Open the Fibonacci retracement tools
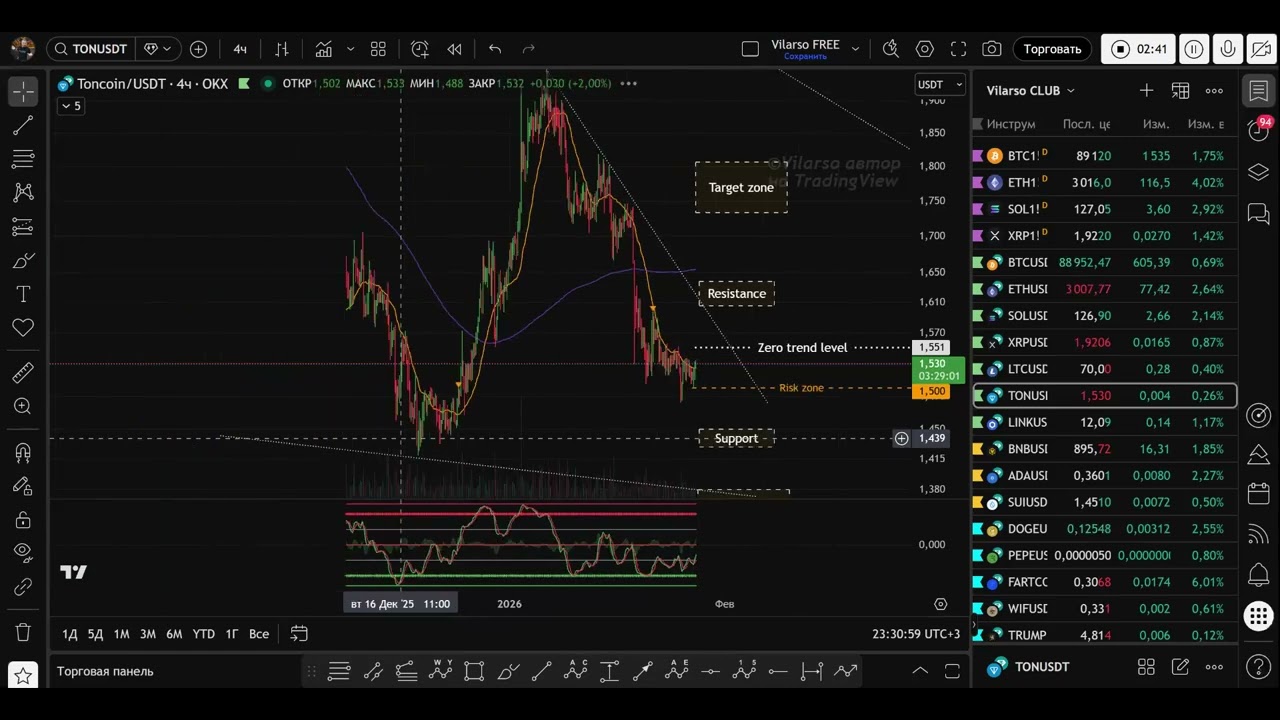The image size is (1280, 720). (23, 159)
